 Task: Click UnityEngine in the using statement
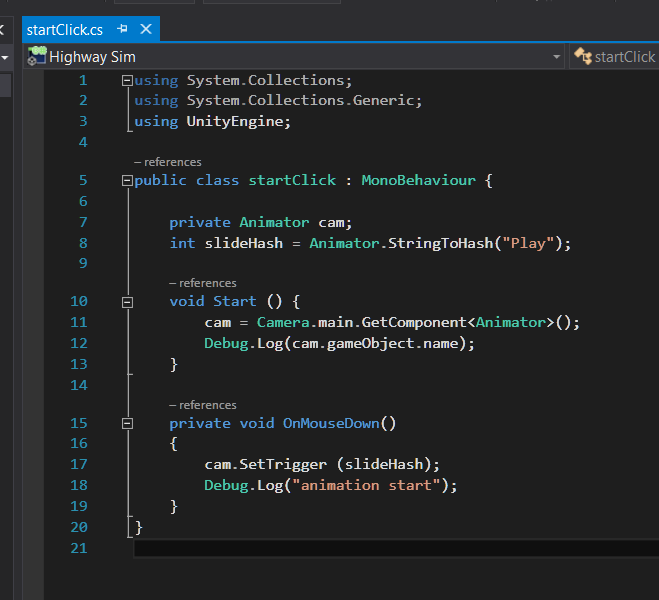(x=235, y=121)
